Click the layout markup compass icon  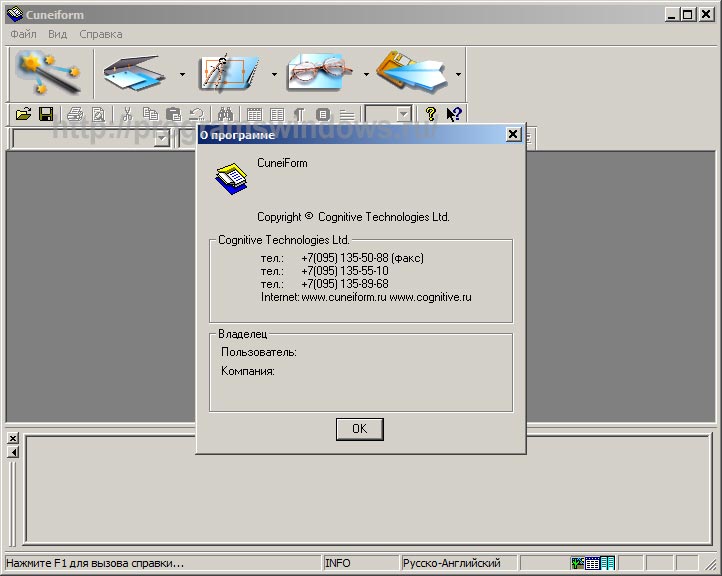click(x=224, y=73)
